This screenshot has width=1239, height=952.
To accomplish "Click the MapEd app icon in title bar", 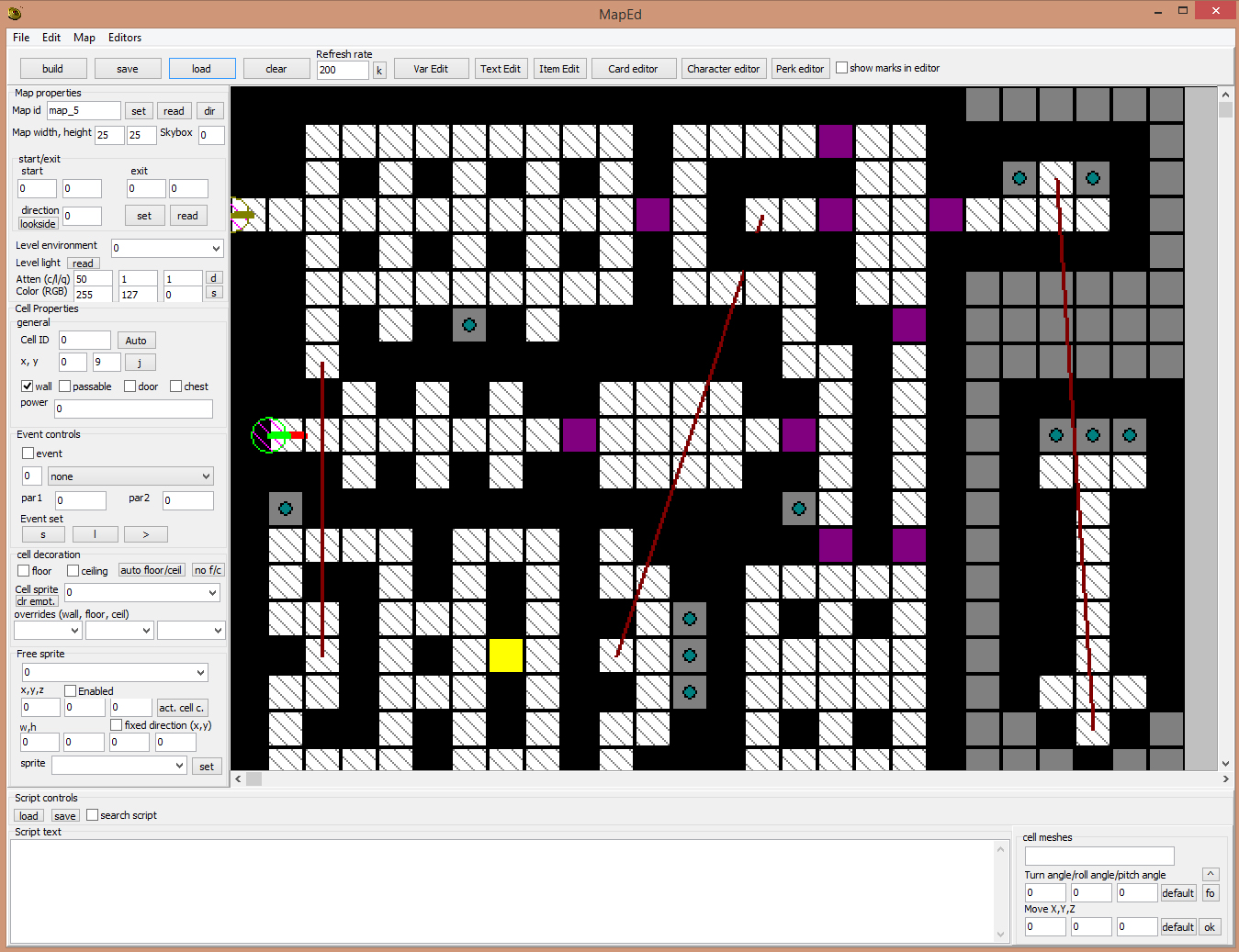I will 15,13.
